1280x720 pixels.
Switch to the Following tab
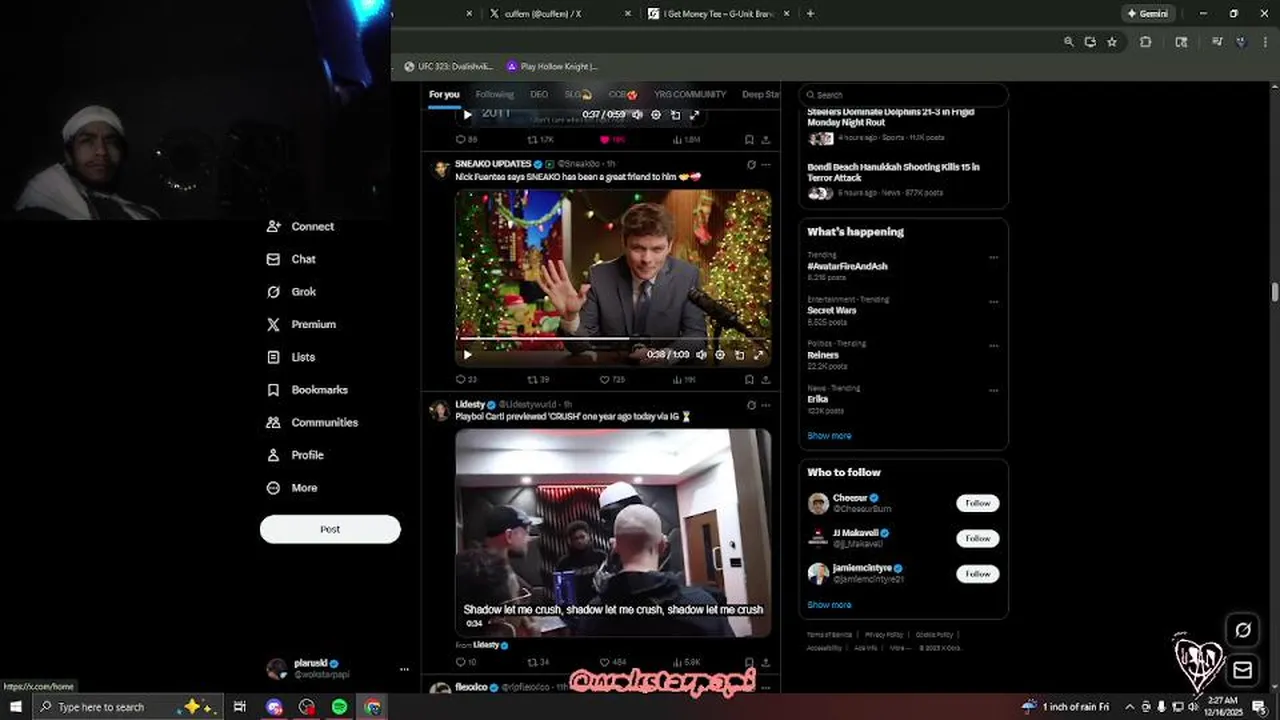pyautogui.click(x=494, y=95)
